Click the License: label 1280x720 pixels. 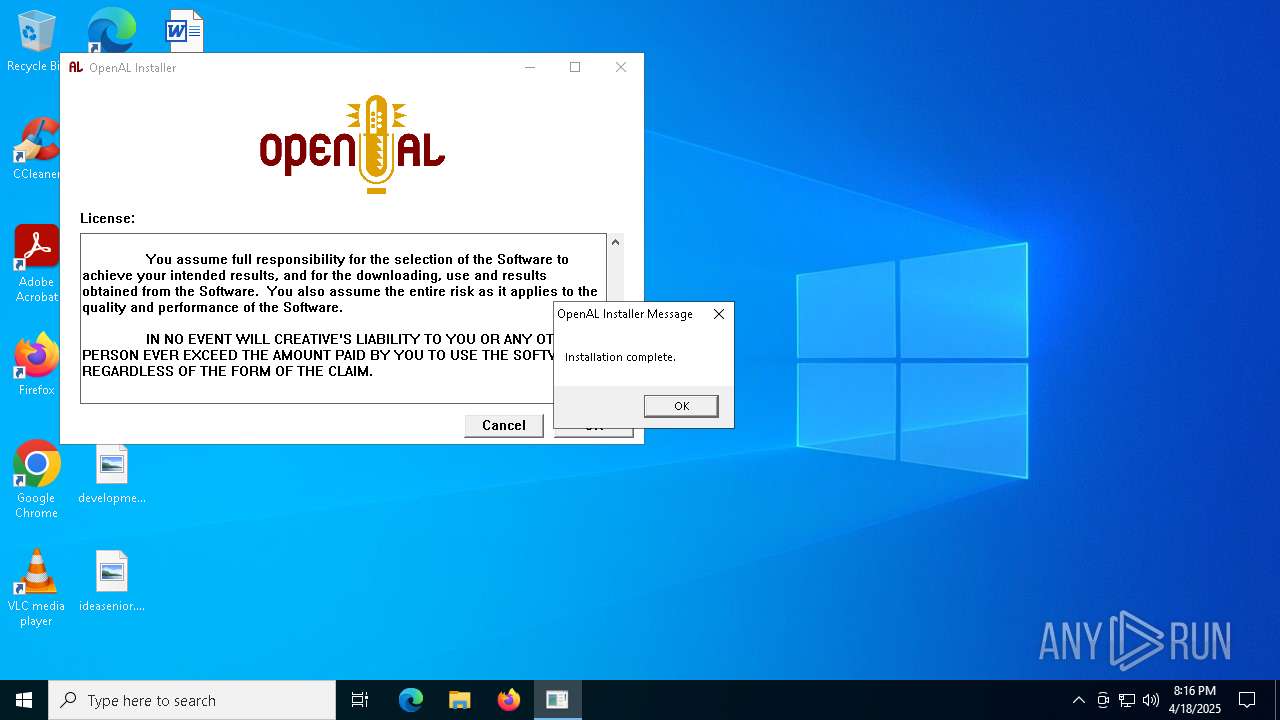107,218
